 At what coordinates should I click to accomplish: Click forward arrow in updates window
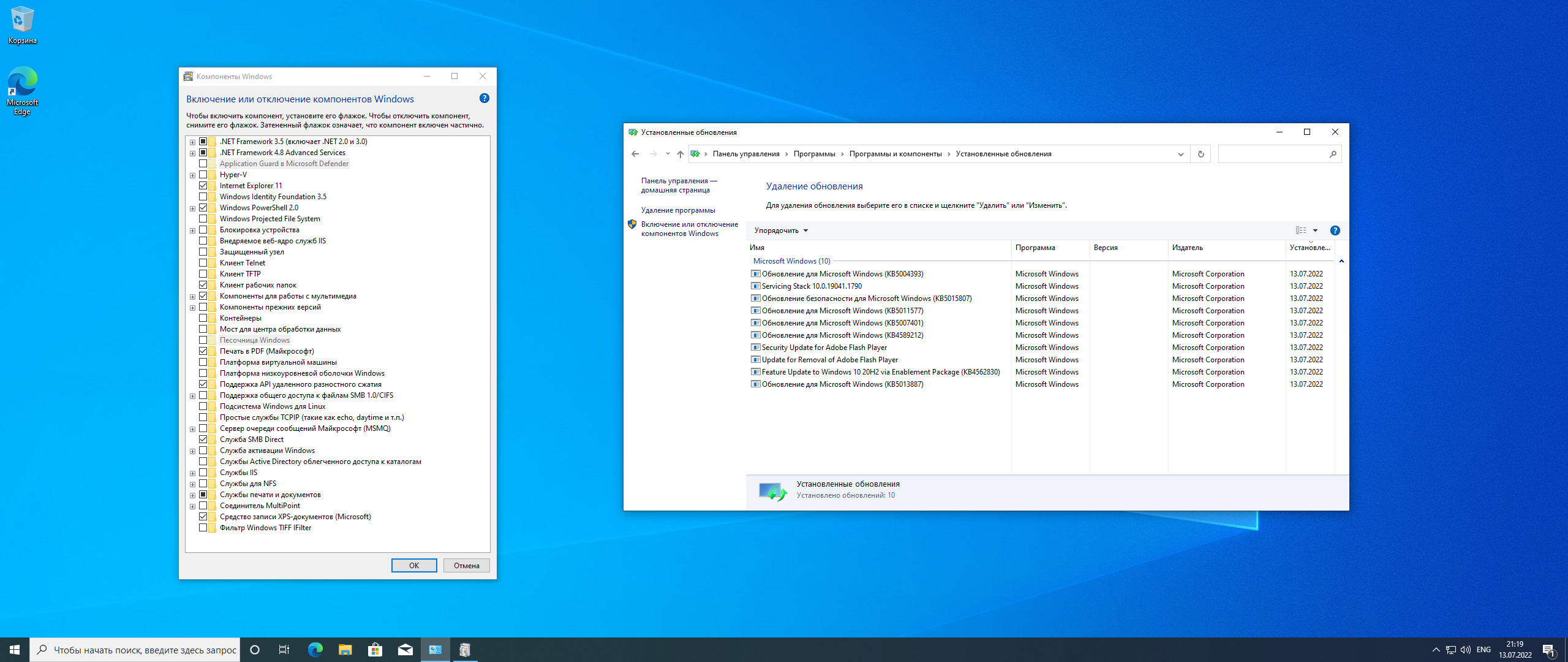click(x=653, y=154)
